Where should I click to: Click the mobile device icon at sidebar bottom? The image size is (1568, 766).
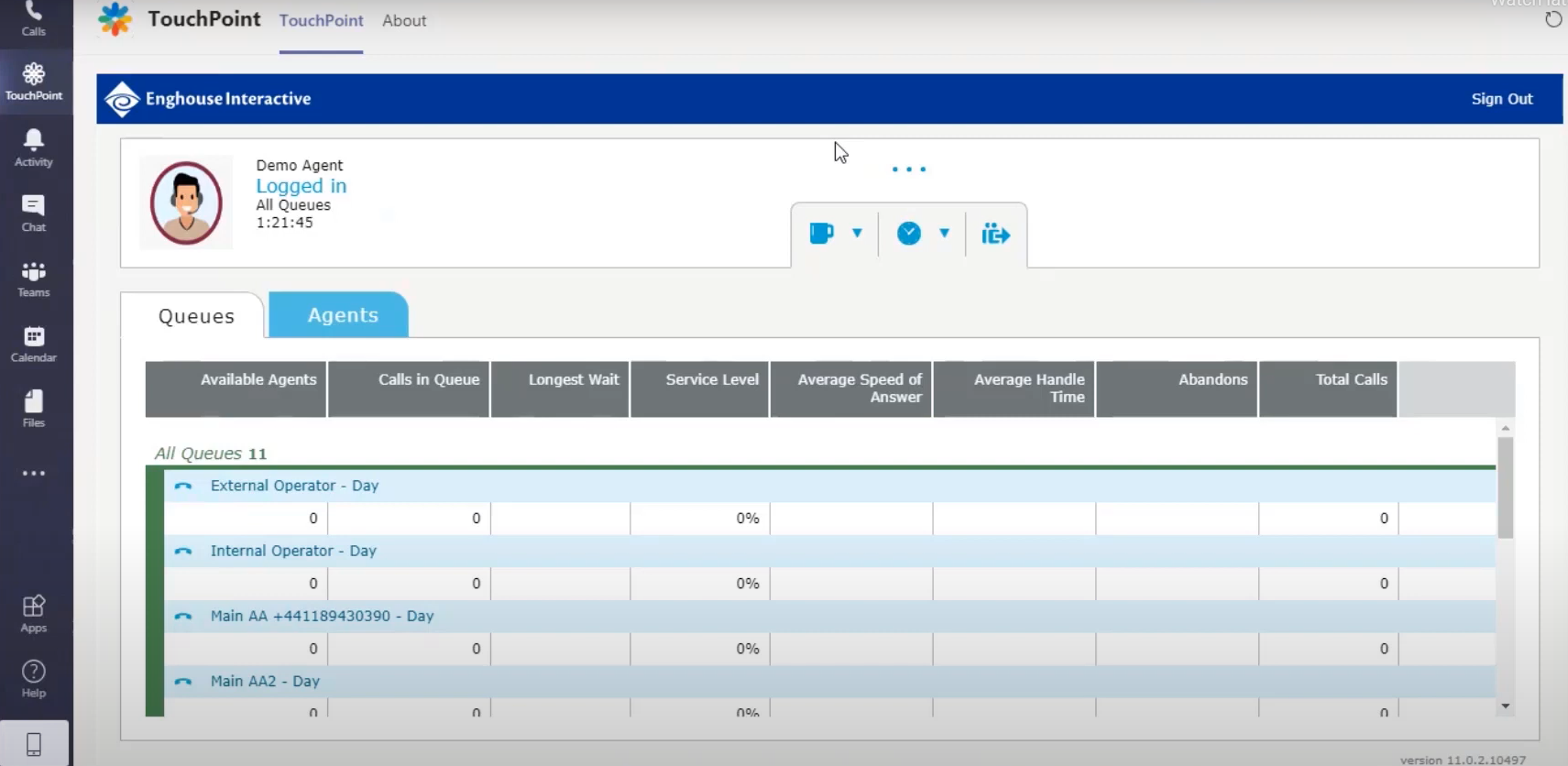point(34,743)
